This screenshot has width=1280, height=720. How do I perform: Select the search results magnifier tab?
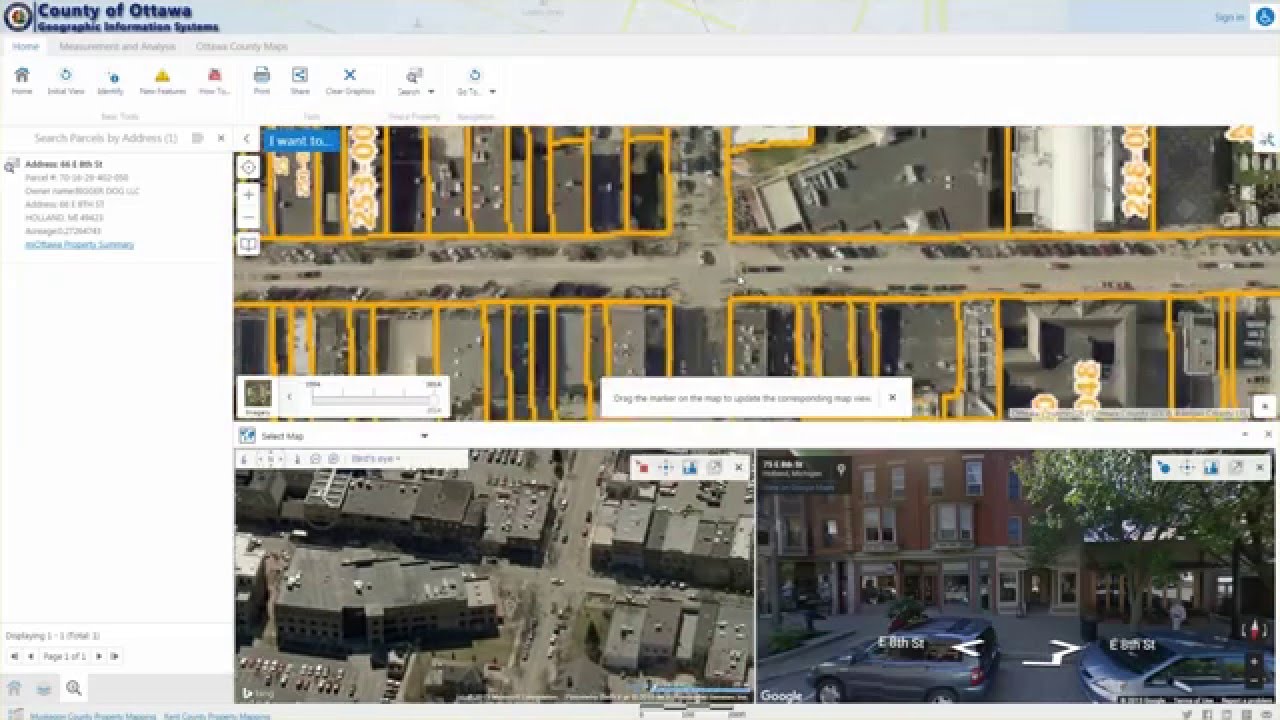click(x=74, y=688)
